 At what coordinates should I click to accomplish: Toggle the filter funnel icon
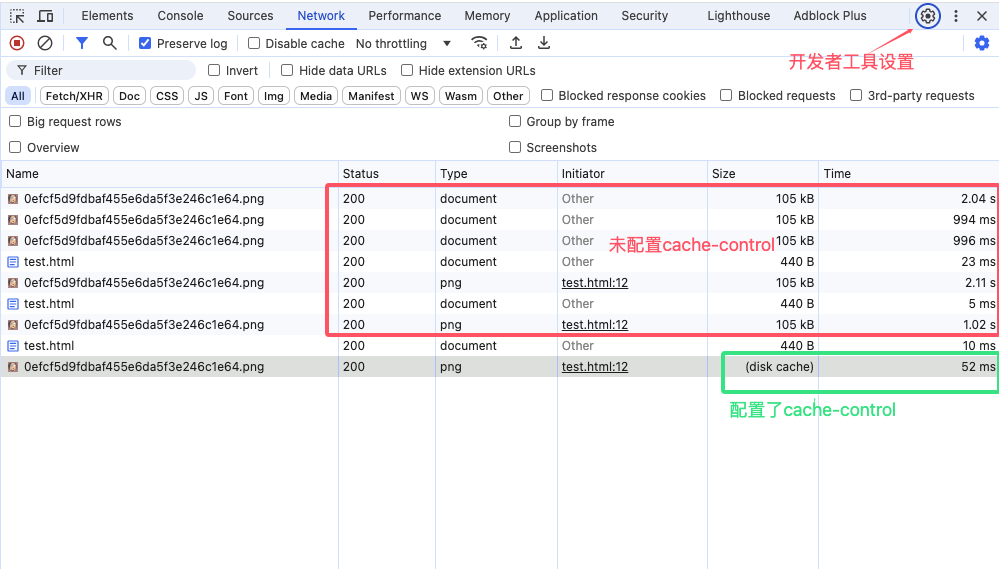pyautogui.click(x=82, y=43)
